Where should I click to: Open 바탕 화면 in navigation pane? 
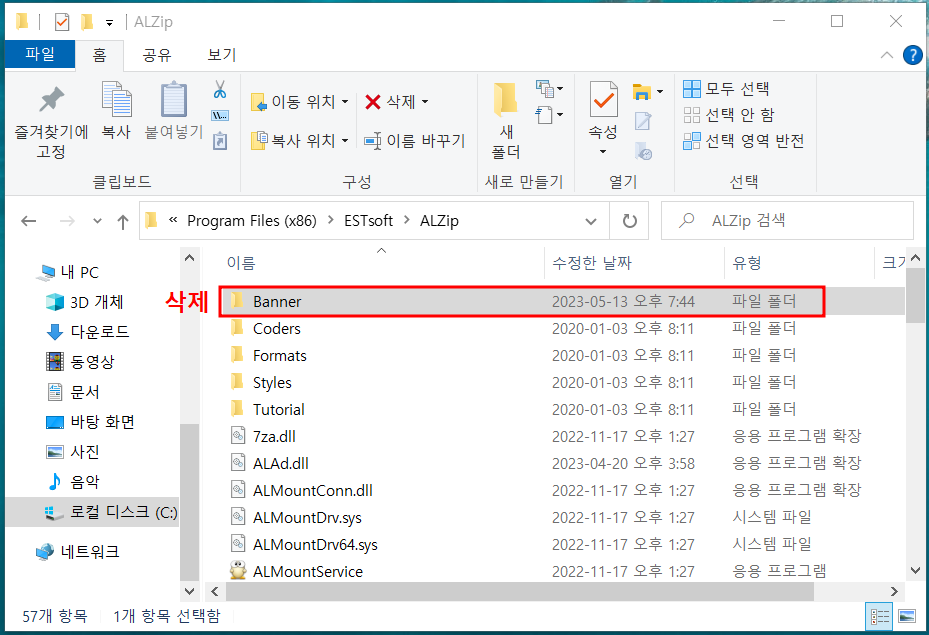pyautogui.click(x=90, y=422)
